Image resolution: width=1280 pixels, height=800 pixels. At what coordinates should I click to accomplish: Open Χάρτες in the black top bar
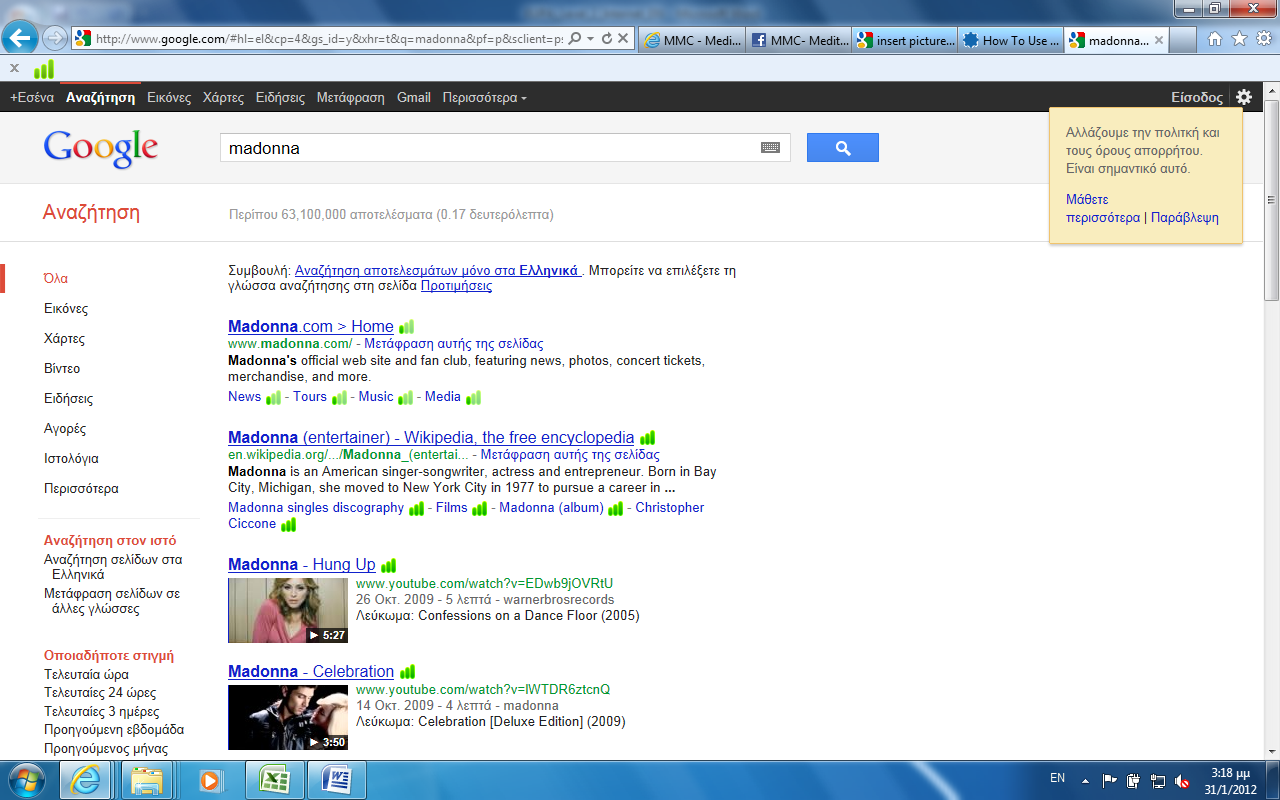[223, 98]
